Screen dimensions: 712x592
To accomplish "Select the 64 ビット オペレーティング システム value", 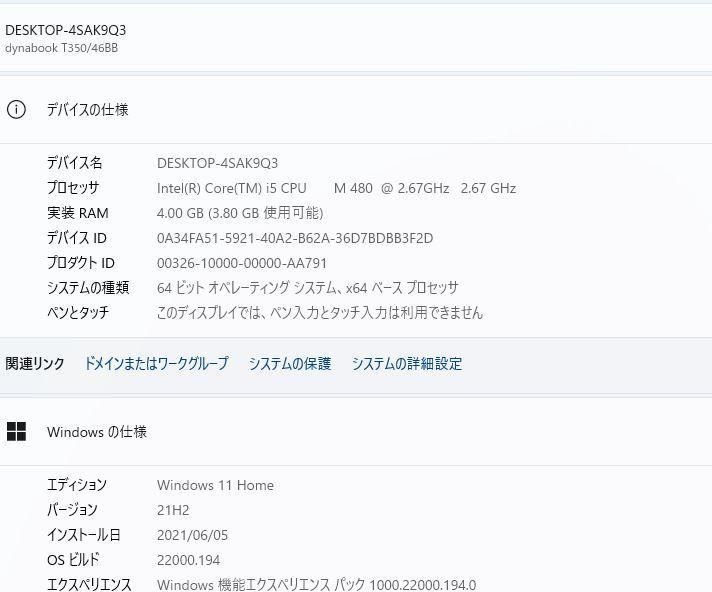I will [308, 287].
